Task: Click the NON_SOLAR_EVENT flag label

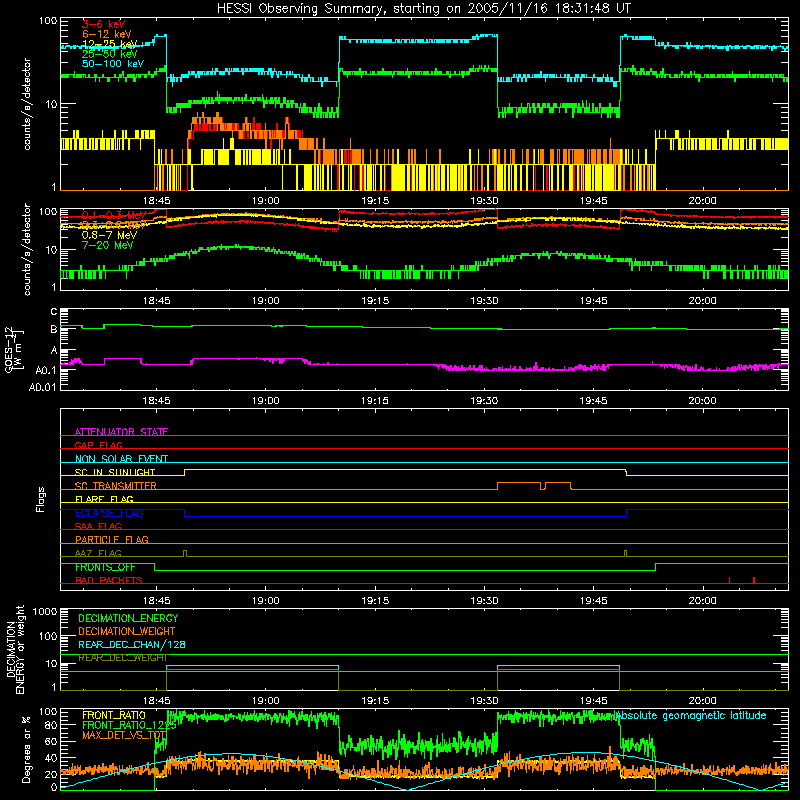Action: pos(121,459)
